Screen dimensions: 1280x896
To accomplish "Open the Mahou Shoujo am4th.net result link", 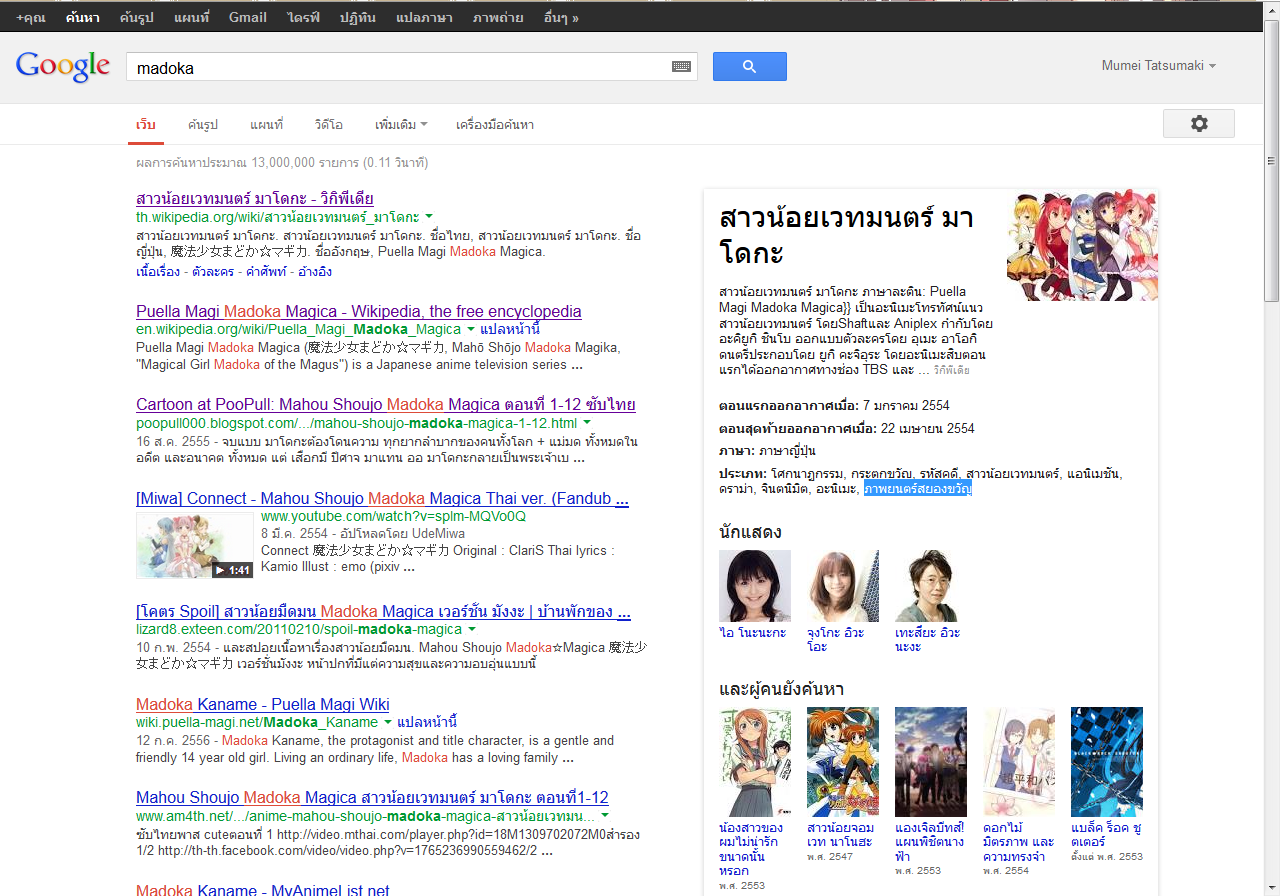I will pos(372,798).
